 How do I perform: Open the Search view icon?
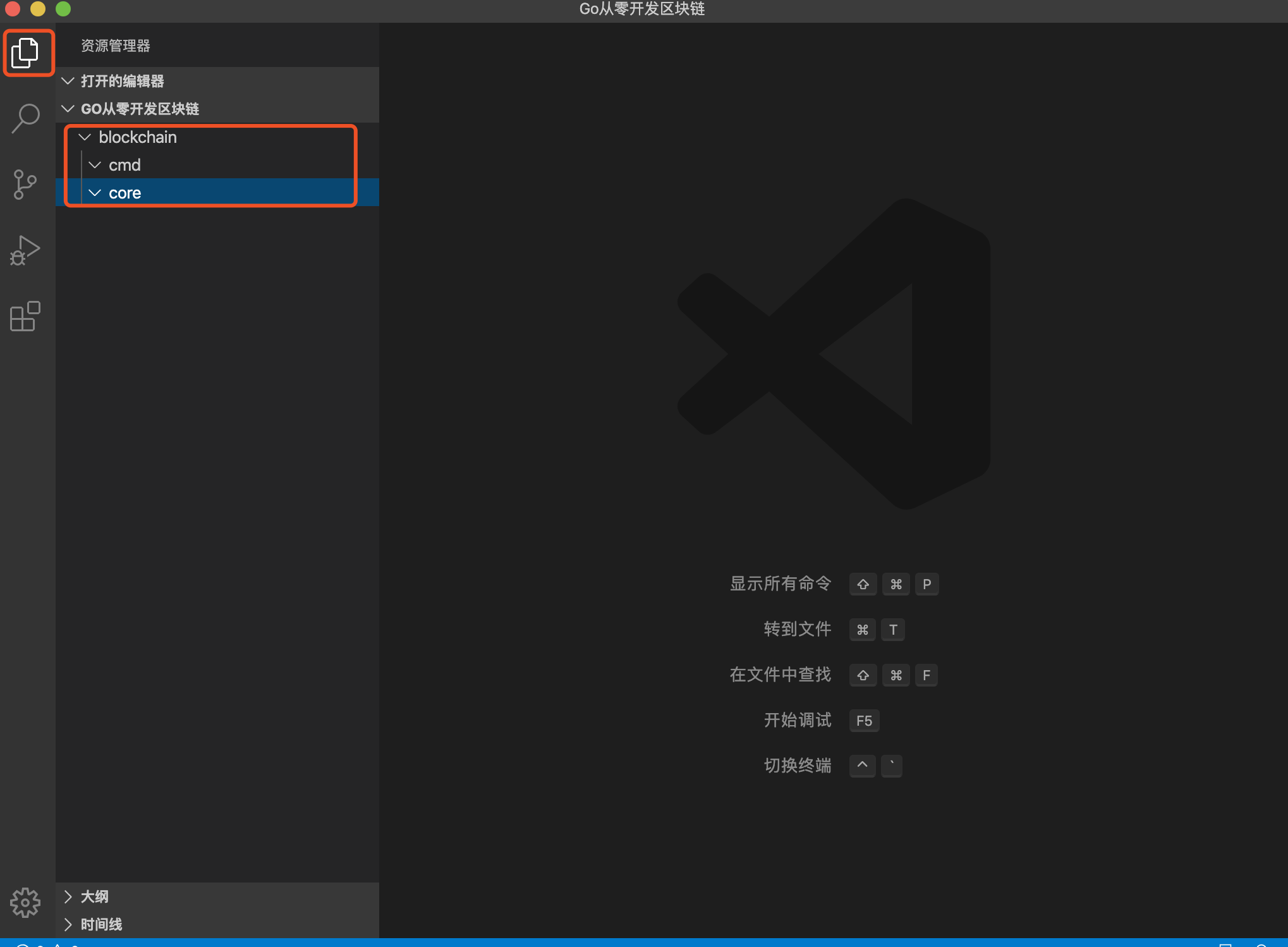pos(25,118)
